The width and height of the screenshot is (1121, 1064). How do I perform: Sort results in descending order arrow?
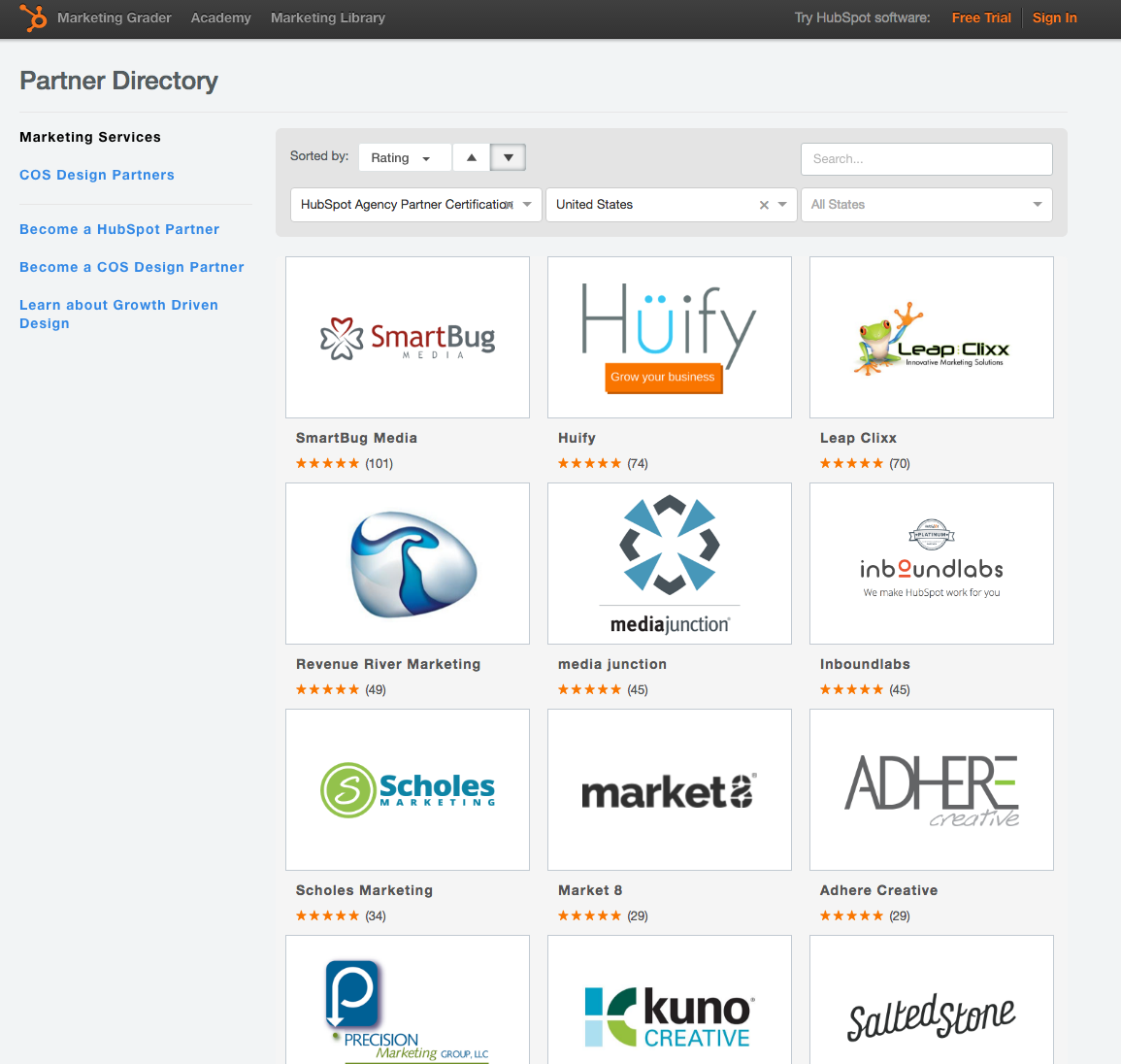click(509, 157)
